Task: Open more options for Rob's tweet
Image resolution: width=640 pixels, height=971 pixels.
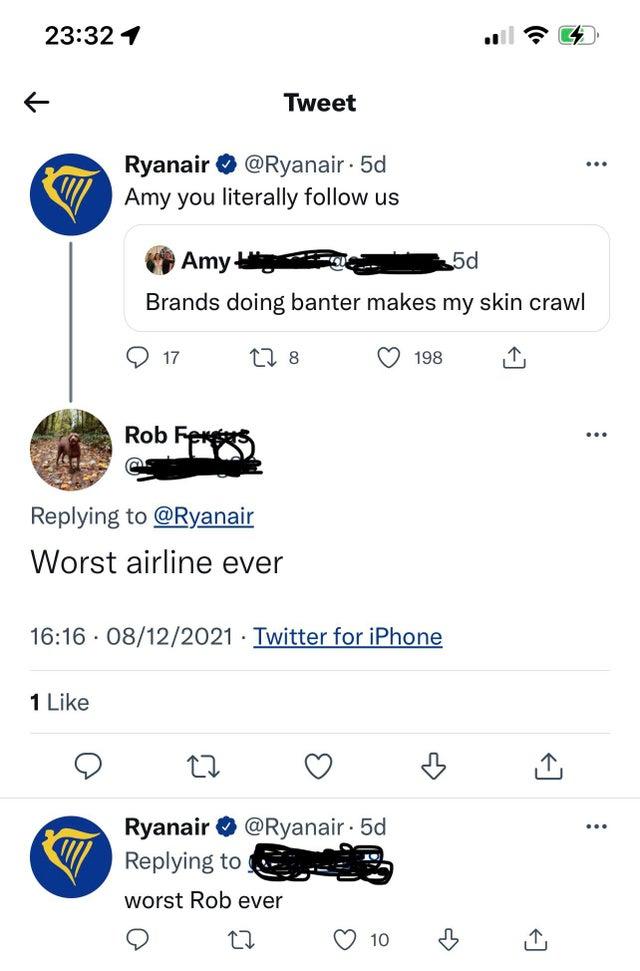Action: click(597, 435)
